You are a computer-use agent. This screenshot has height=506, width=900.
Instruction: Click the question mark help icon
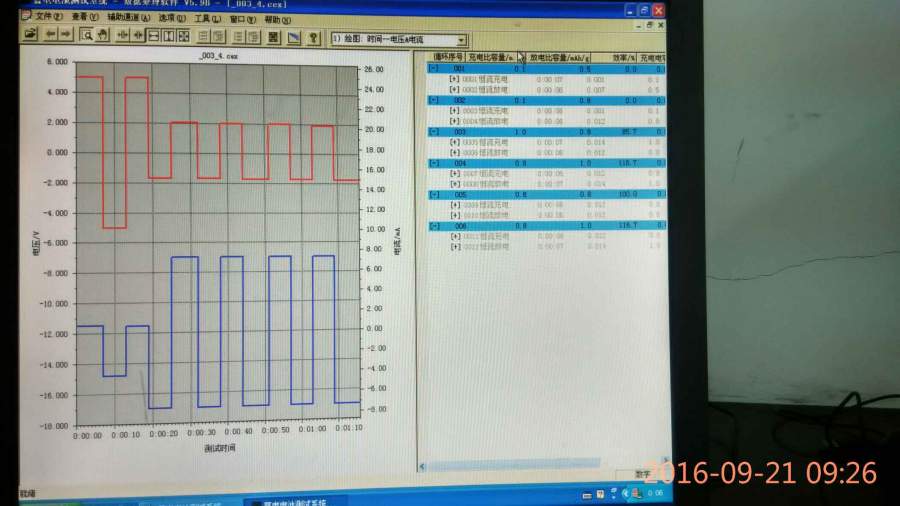[313, 38]
